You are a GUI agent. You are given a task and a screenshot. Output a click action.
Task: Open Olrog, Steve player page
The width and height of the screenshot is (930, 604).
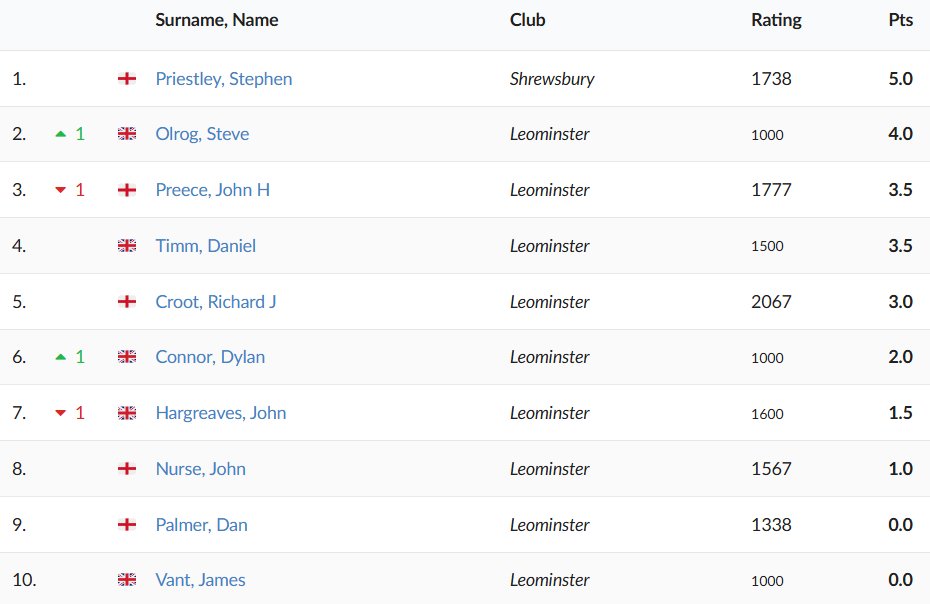point(202,134)
